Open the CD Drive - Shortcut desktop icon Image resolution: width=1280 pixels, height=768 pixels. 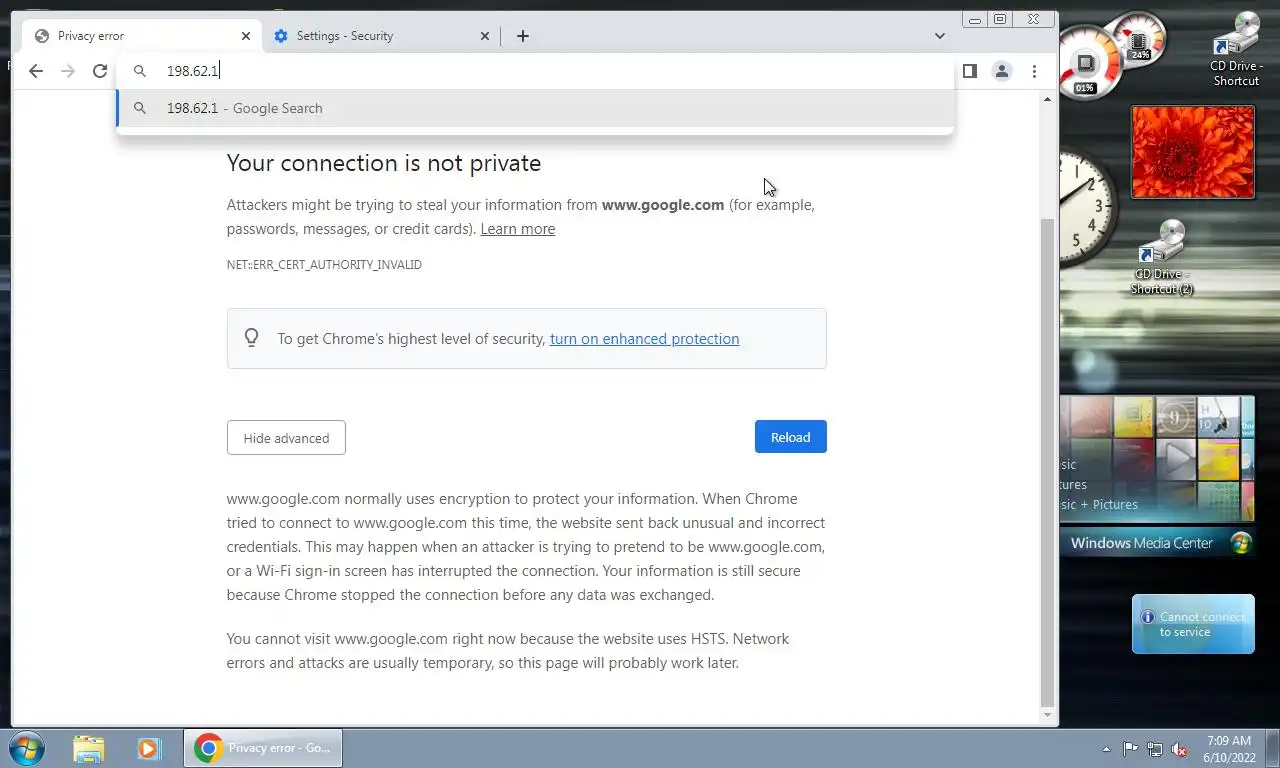click(x=1237, y=50)
